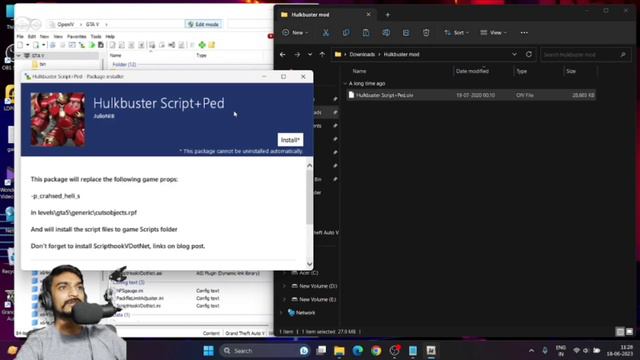Toggle Edit mode in OpenIV
This screenshot has width=640, height=360.
[x=203, y=24]
